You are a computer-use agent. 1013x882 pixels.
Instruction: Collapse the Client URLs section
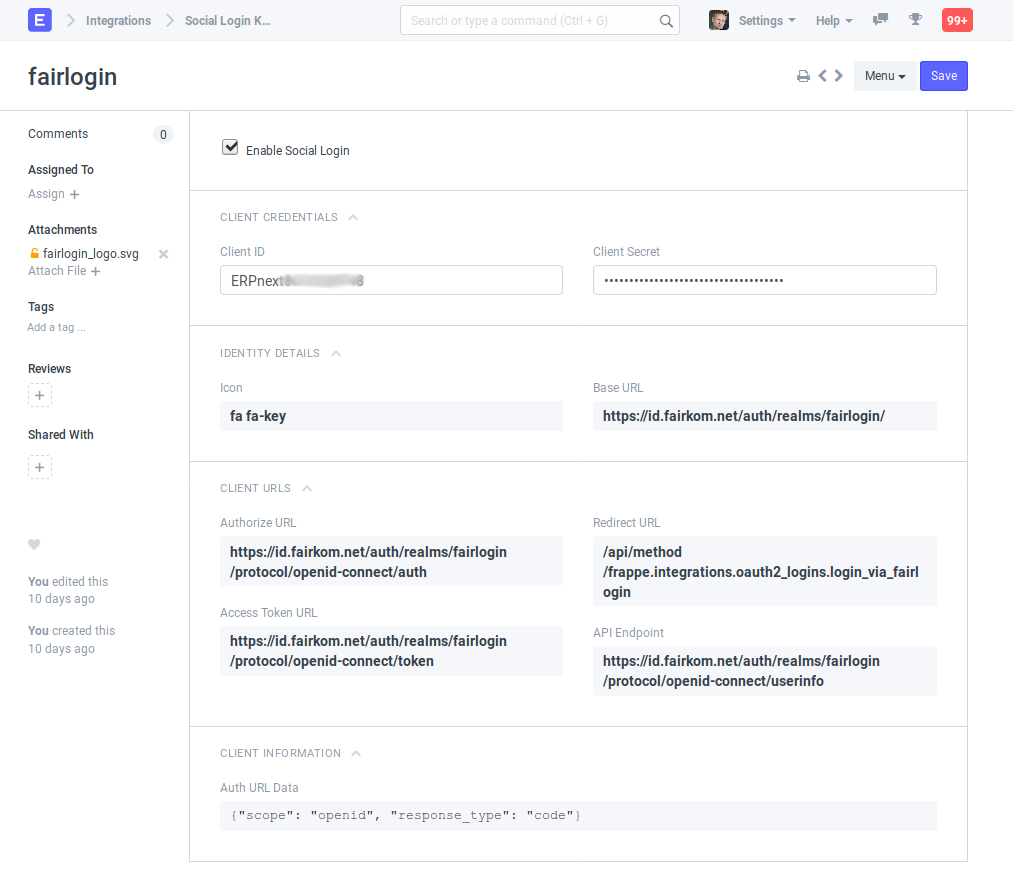coord(307,489)
